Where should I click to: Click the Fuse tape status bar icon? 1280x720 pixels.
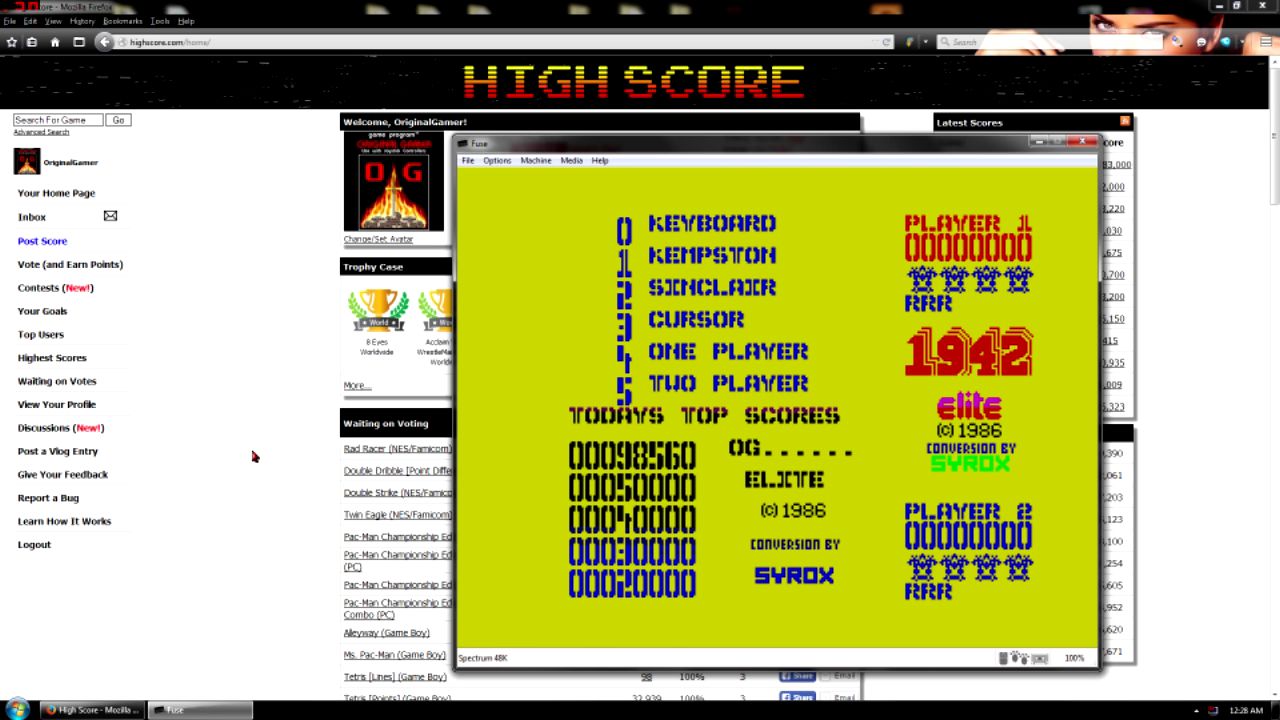coord(1040,658)
